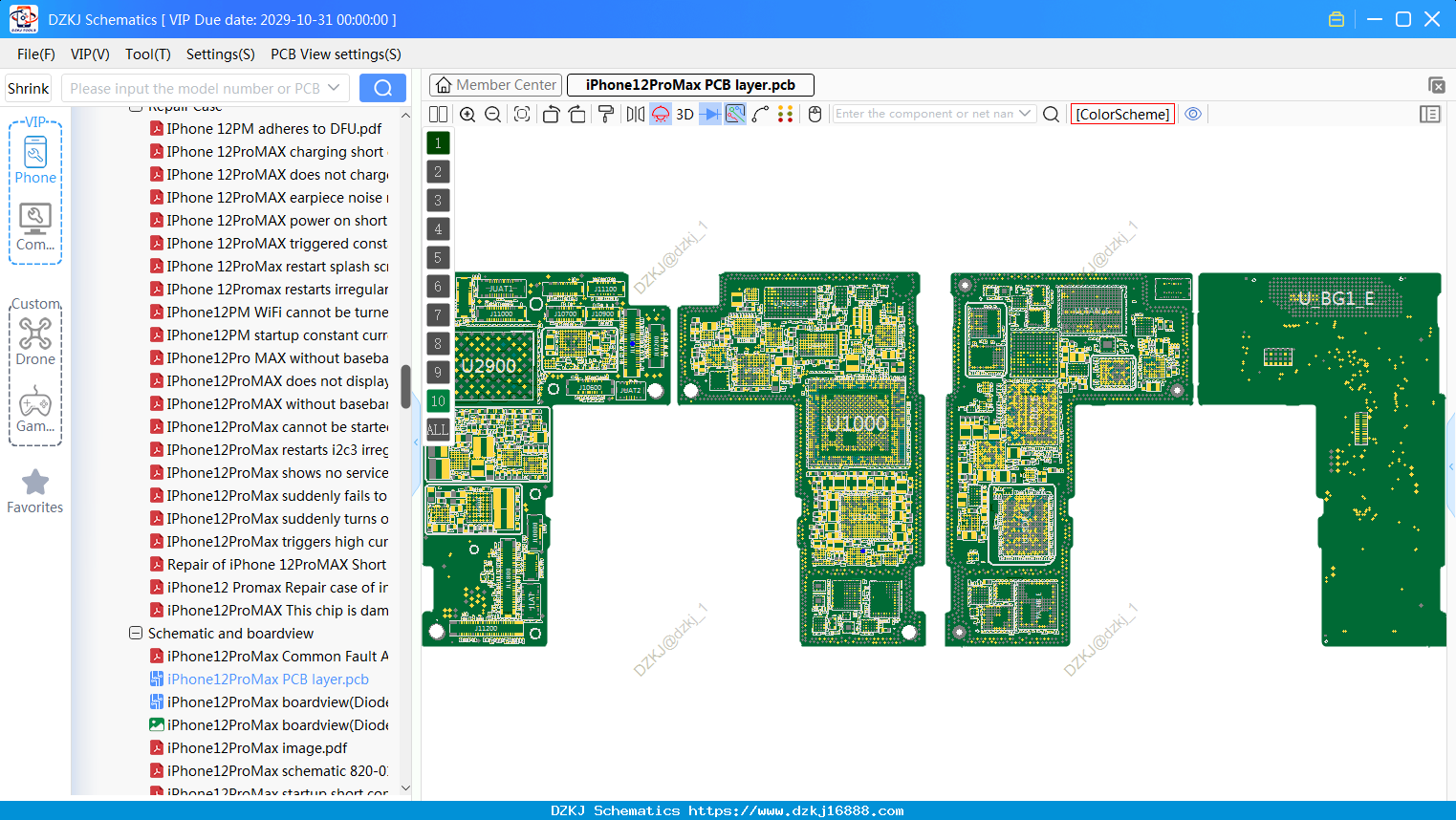Select the paint roller format tool
The width and height of the screenshot is (1456, 820).
tap(606, 114)
